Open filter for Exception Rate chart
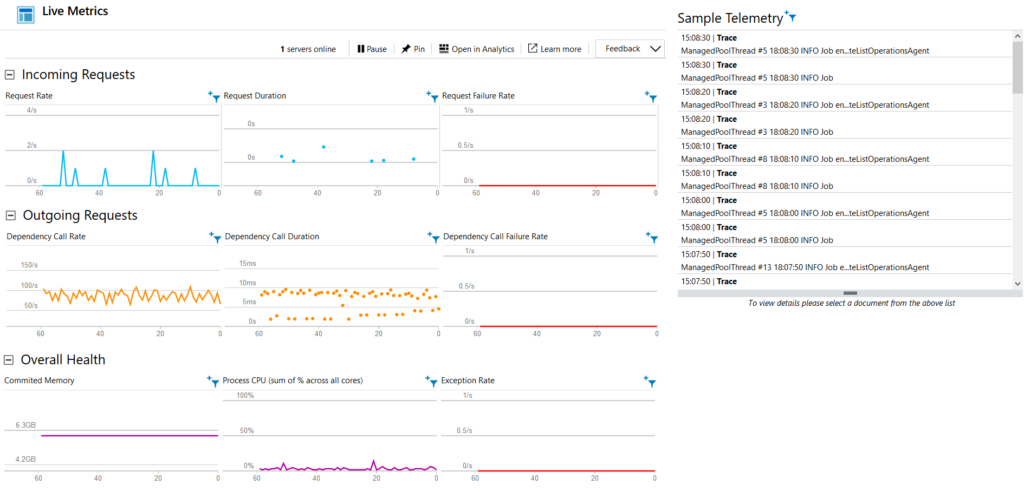The width and height of the screenshot is (1024, 498). [650, 381]
